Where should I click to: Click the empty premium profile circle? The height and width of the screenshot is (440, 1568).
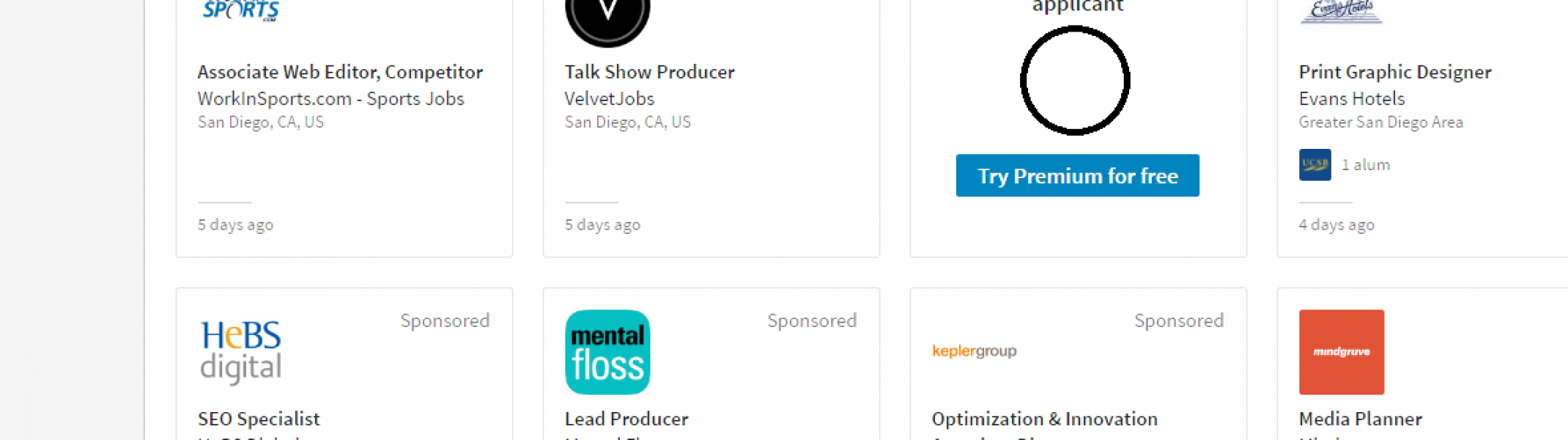(1075, 81)
